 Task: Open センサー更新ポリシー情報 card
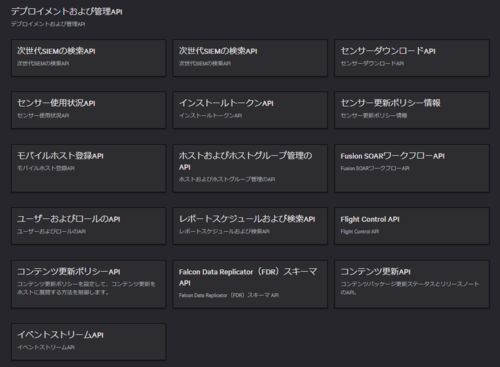point(412,110)
